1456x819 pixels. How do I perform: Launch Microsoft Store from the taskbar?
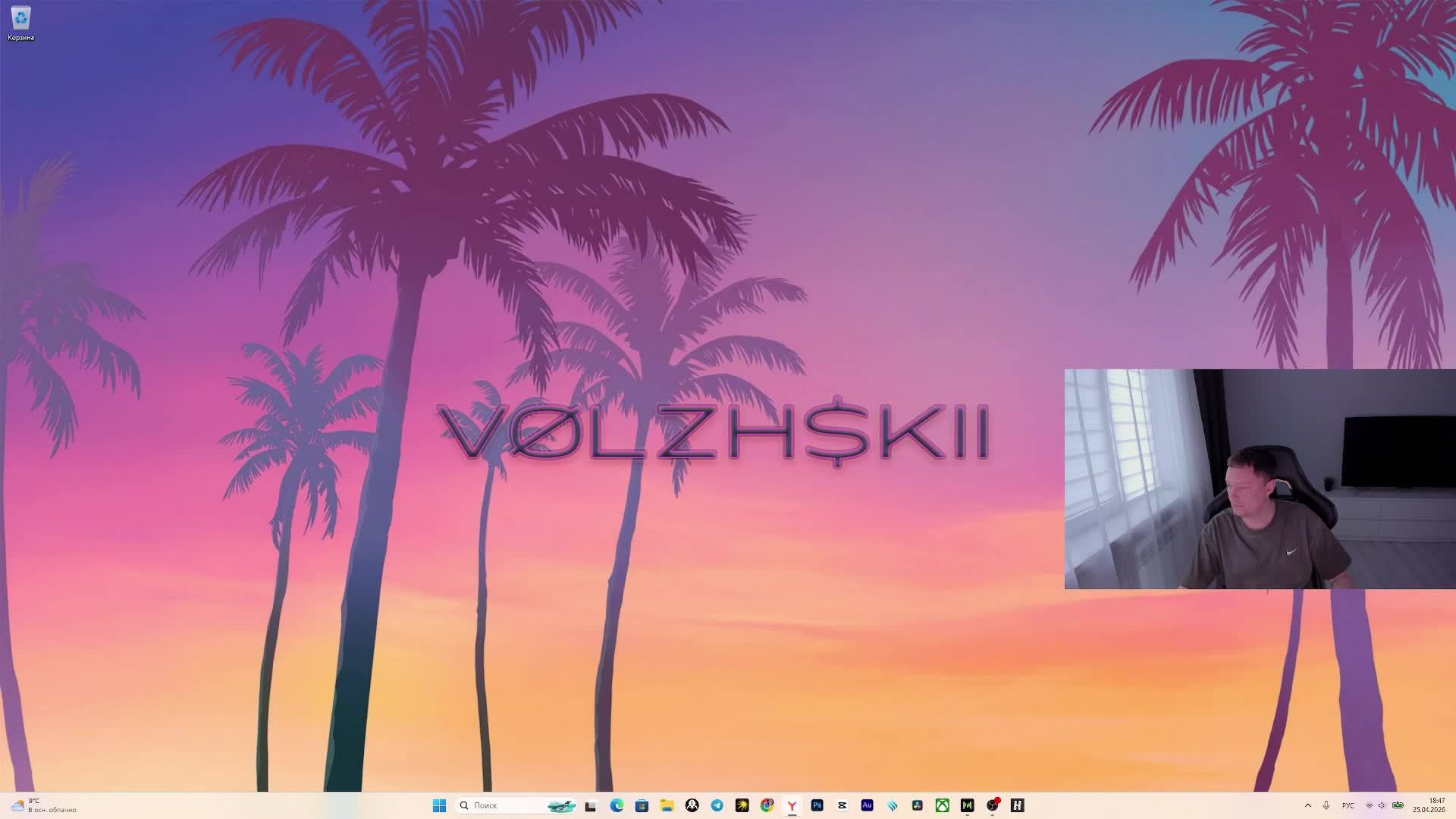click(642, 805)
